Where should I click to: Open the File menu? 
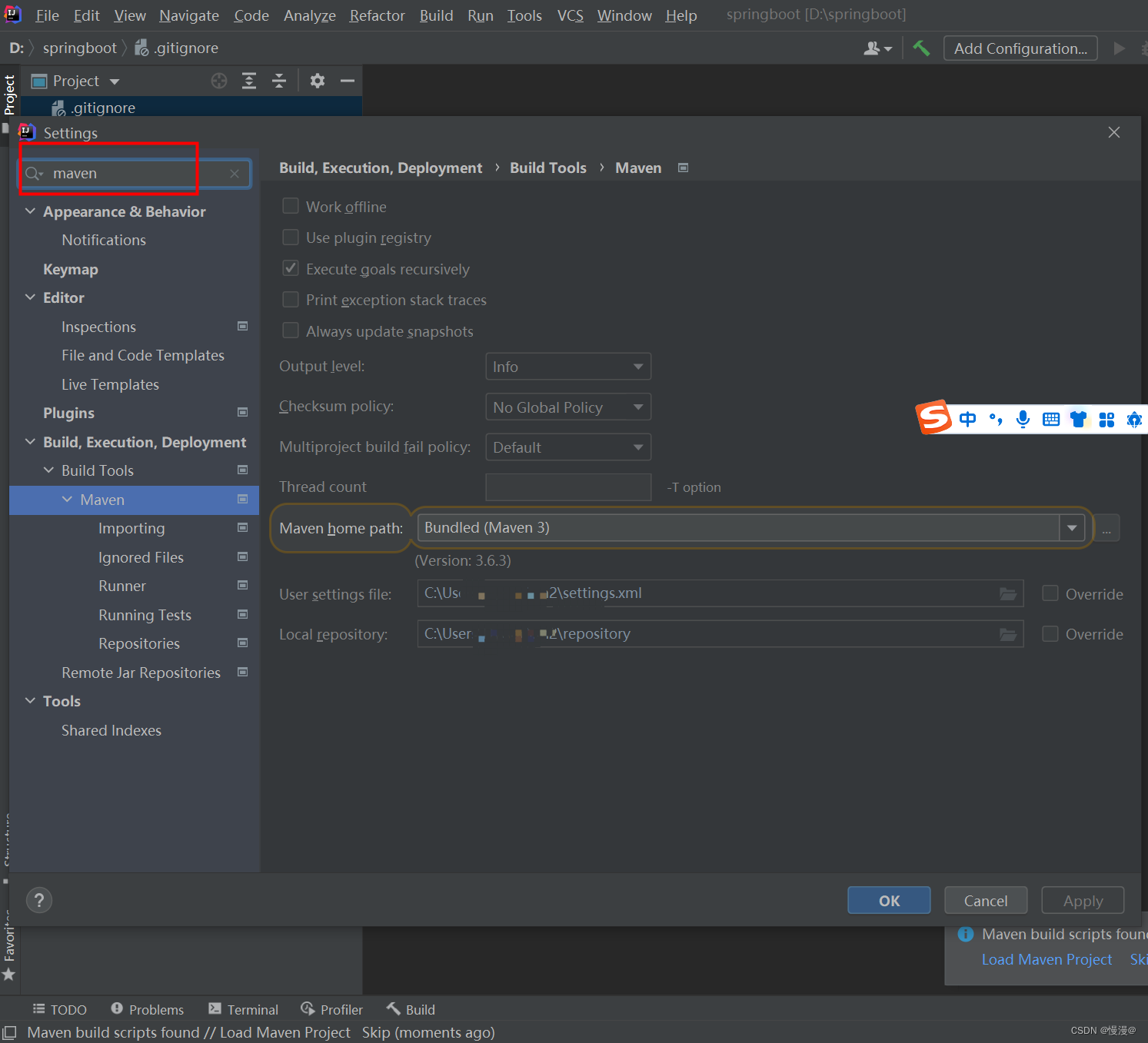(47, 15)
